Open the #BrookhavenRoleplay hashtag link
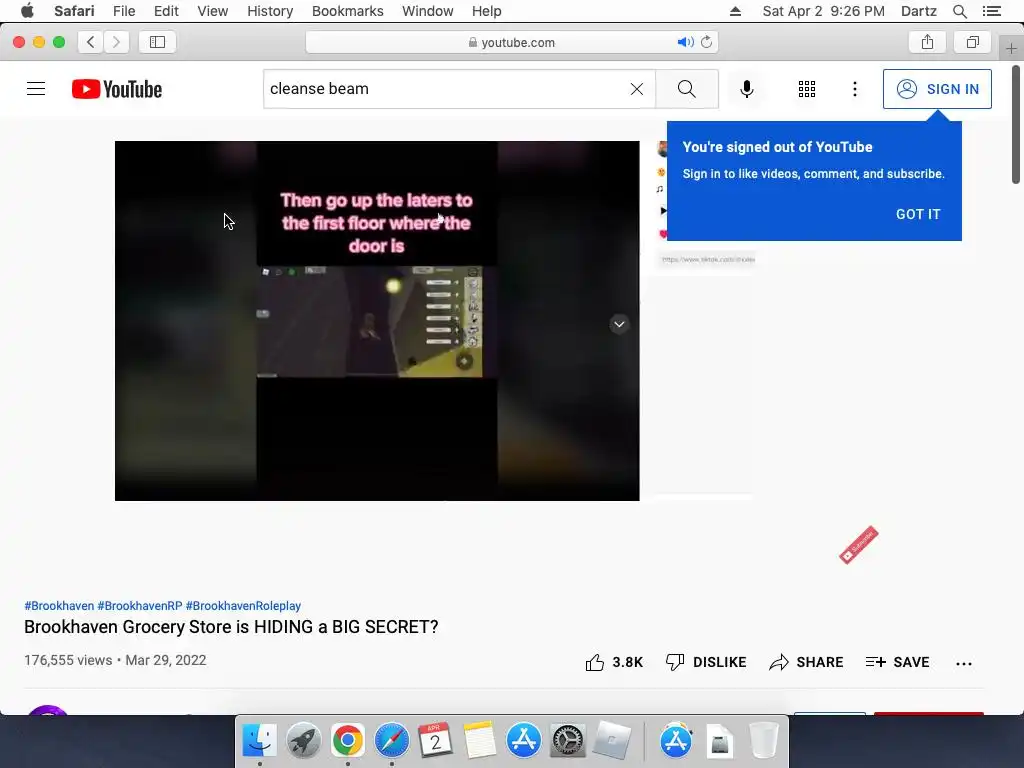The image size is (1024, 768). tap(243, 606)
